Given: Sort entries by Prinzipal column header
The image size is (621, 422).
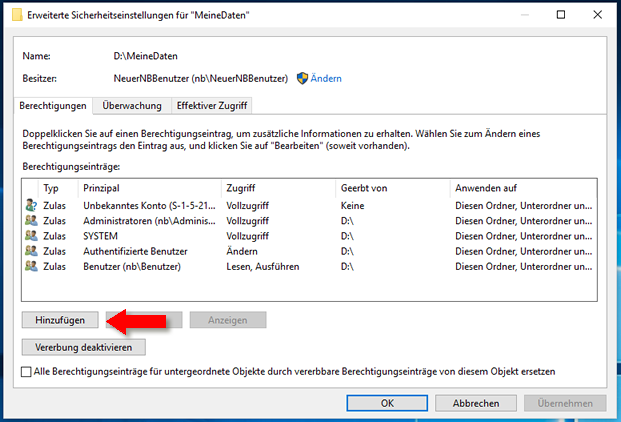Looking at the screenshot, I should point(150,187).
